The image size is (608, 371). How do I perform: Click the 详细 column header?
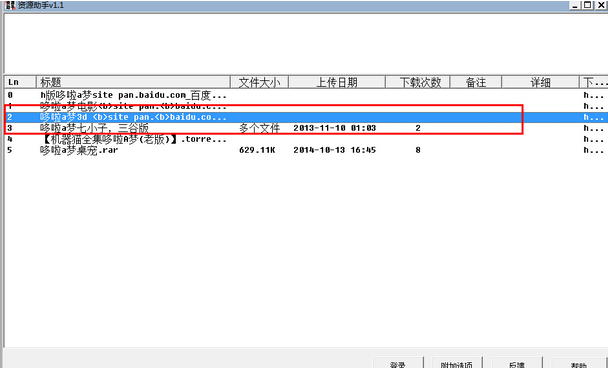[x=540, y=82]
